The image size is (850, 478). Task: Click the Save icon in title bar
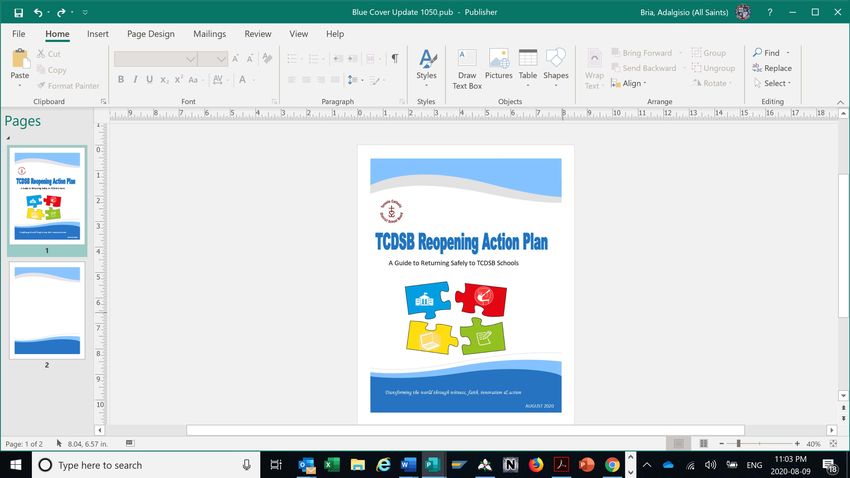pyautogui.click(x=18, y=12)
